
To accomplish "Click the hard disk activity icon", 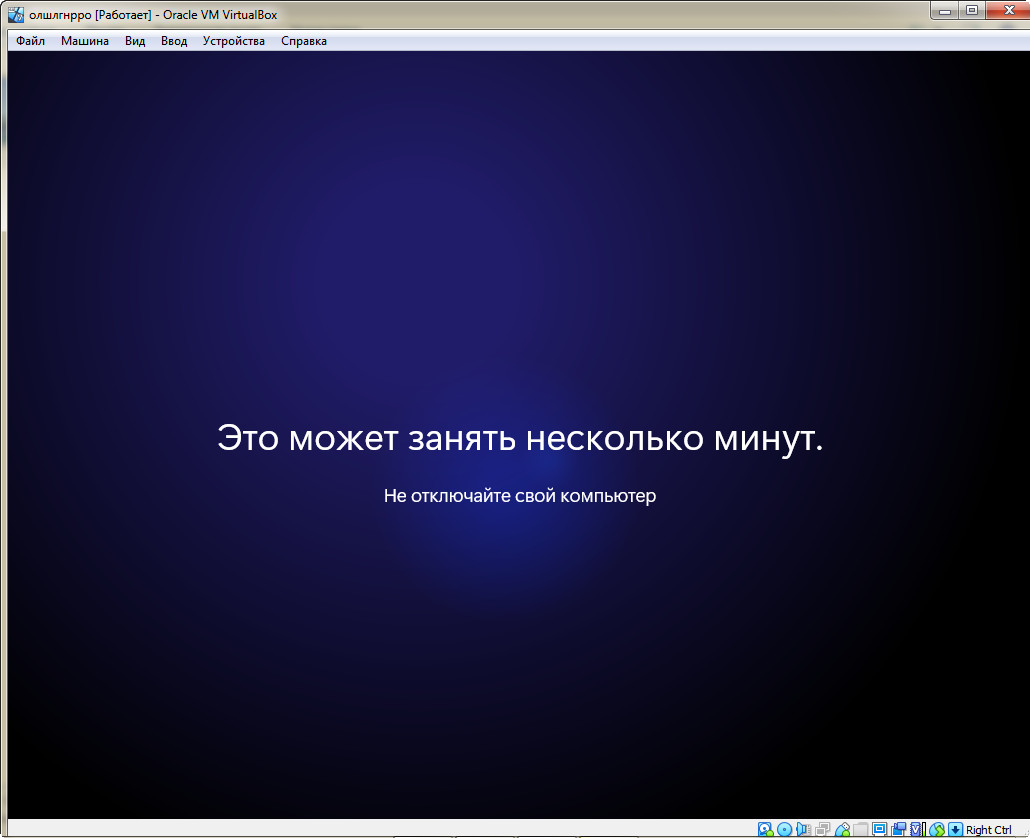I will [x=764, y=829].
